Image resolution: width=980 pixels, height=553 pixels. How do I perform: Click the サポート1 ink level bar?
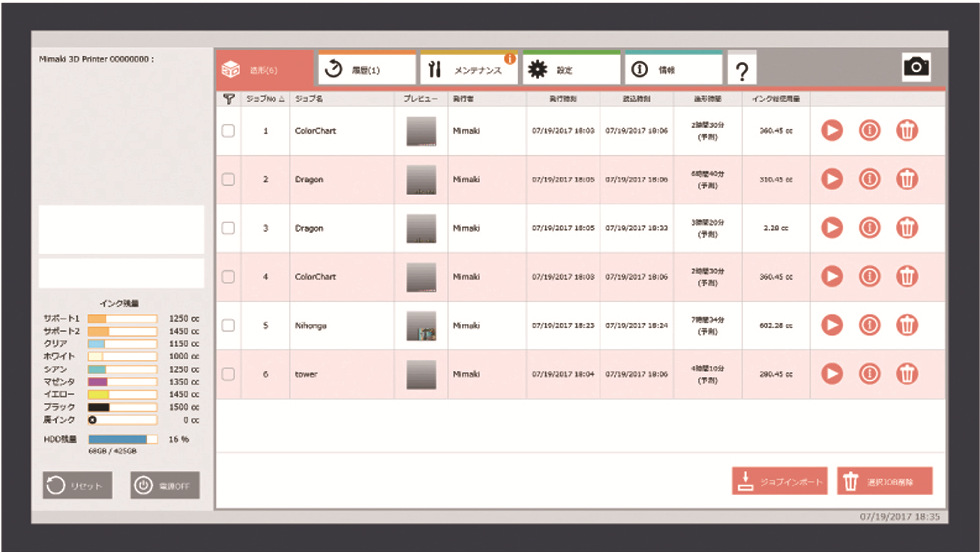122,319
